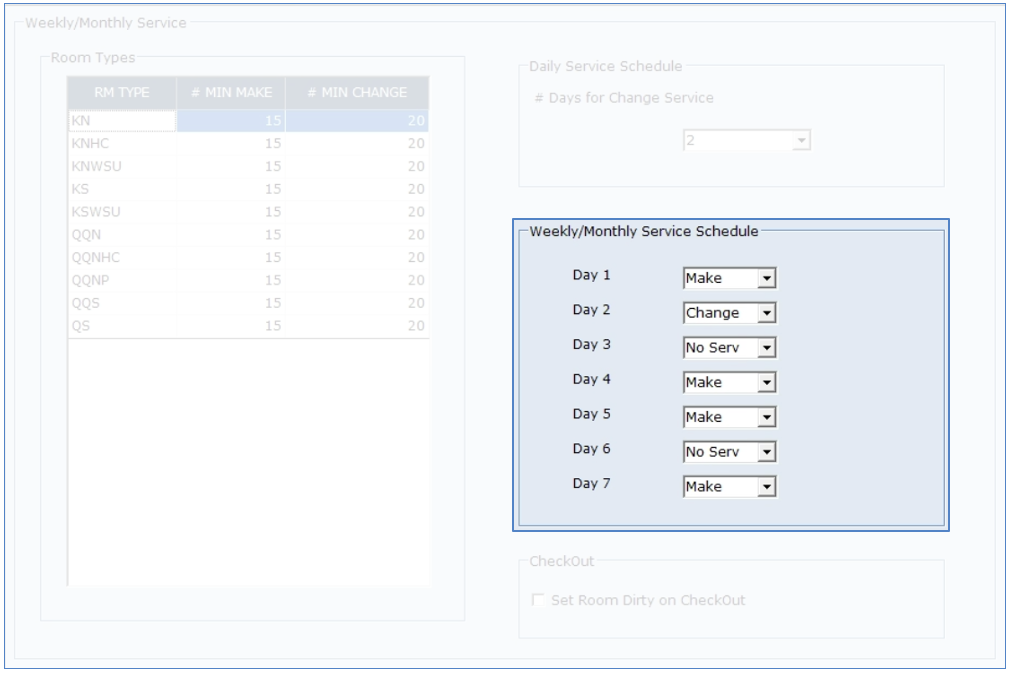Click the RM TYPE column header
The height and width of the screenshot is (673, 1010).
click(x=122, y=93)
